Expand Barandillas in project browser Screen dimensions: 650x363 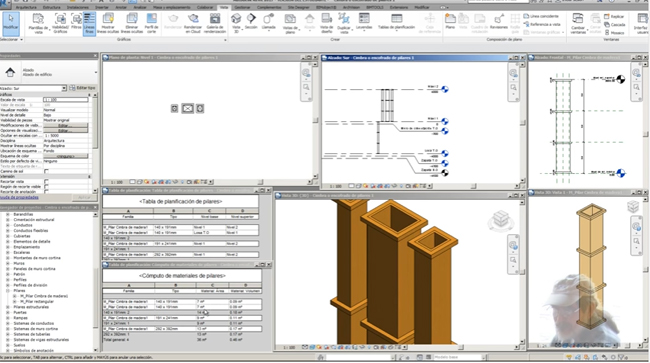(7, 214)
